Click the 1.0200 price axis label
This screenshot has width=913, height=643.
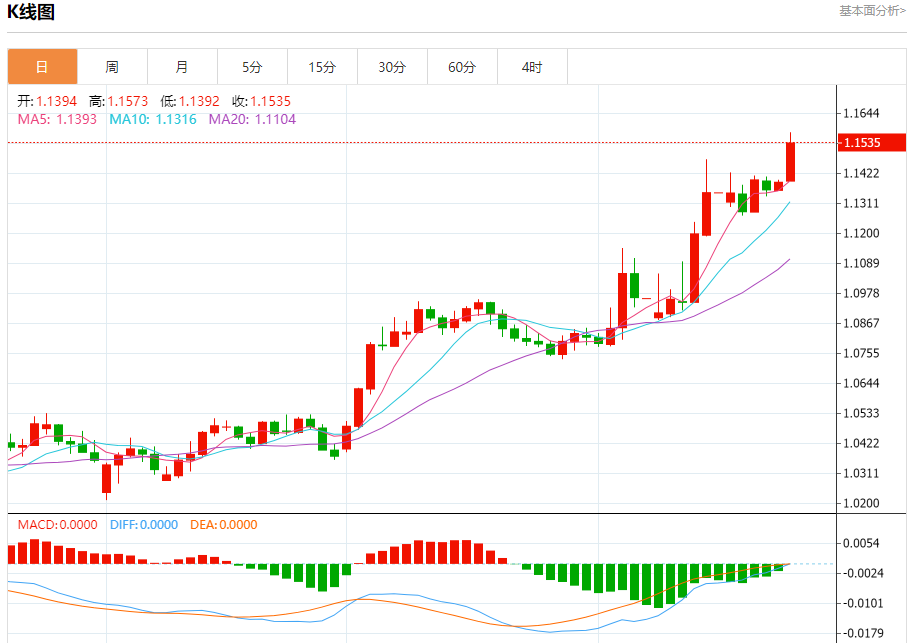[x=861, y=503]
